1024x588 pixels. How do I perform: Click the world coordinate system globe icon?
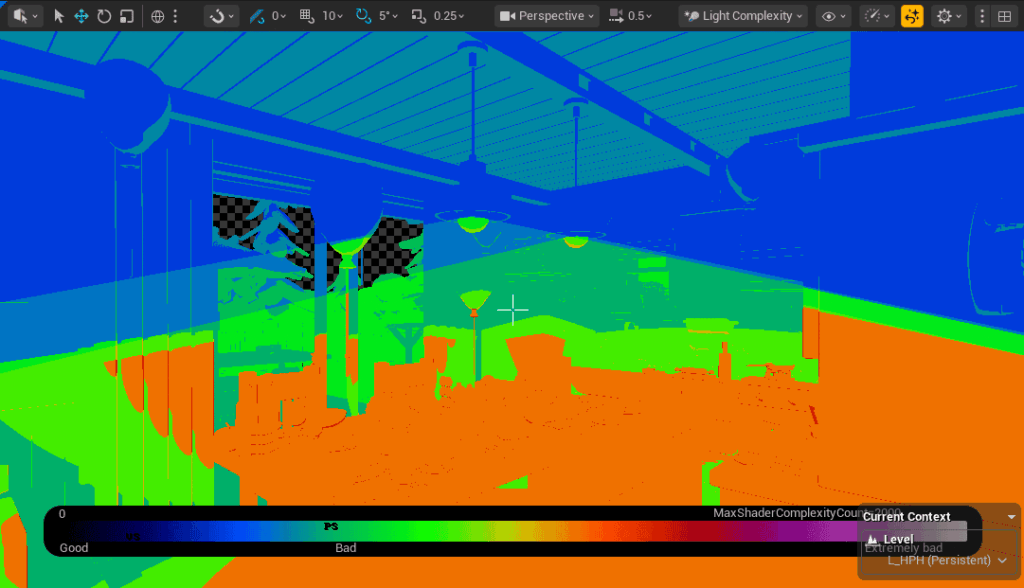pyautogui.click(x=158, y=16)
